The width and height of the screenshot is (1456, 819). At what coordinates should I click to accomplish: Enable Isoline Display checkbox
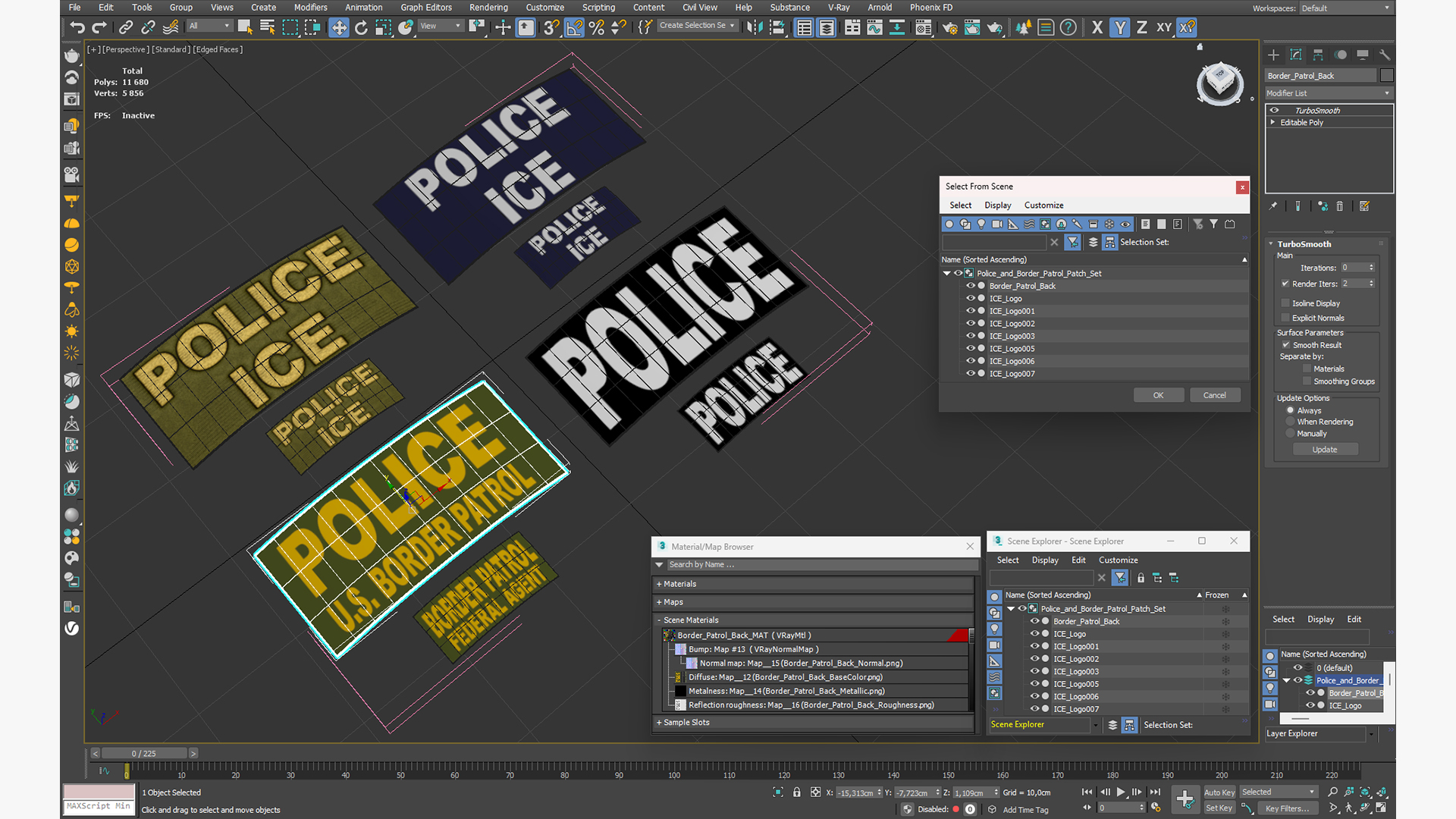tap(1285, 303)
